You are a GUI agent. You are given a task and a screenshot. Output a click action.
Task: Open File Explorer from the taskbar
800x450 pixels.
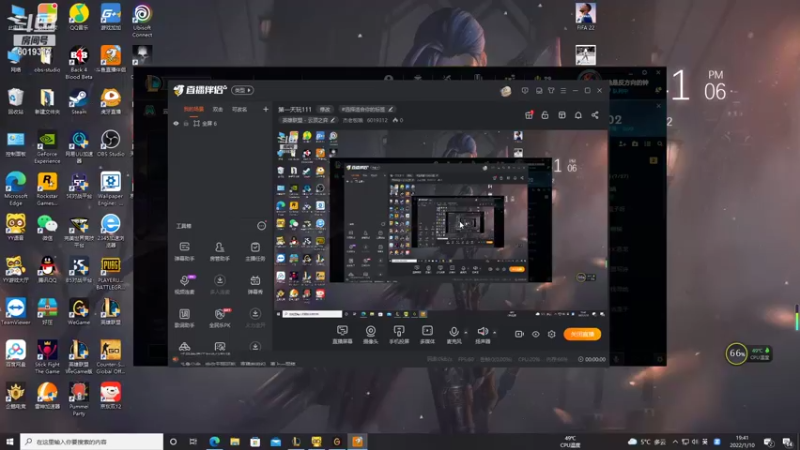pyautogui.click(x=235, y=441)
